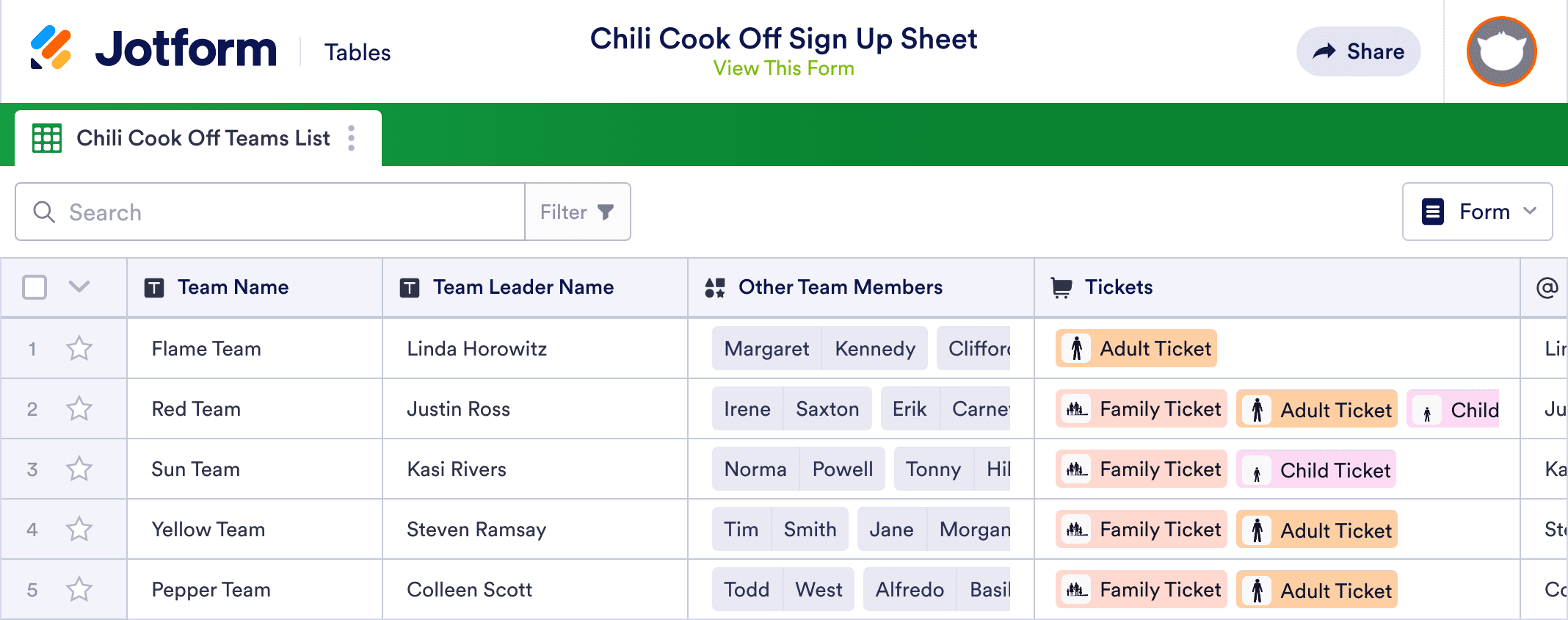
Task: Click the Tickets column cart icon
Action: coord(1061,287)
